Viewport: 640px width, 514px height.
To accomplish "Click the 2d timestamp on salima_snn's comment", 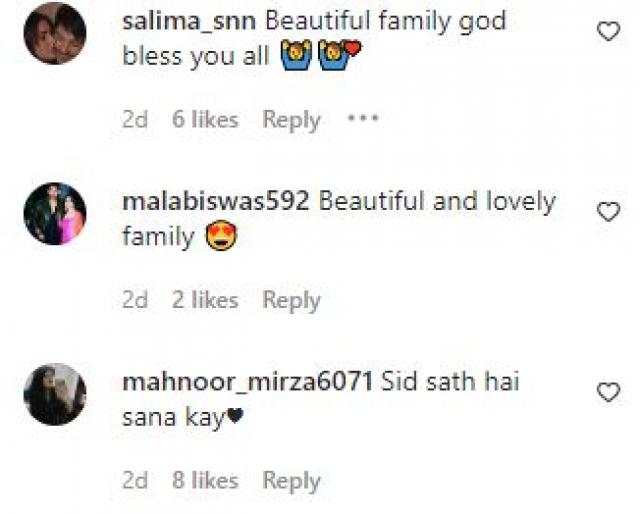I will pyautogui.click(x=135, y=120).
